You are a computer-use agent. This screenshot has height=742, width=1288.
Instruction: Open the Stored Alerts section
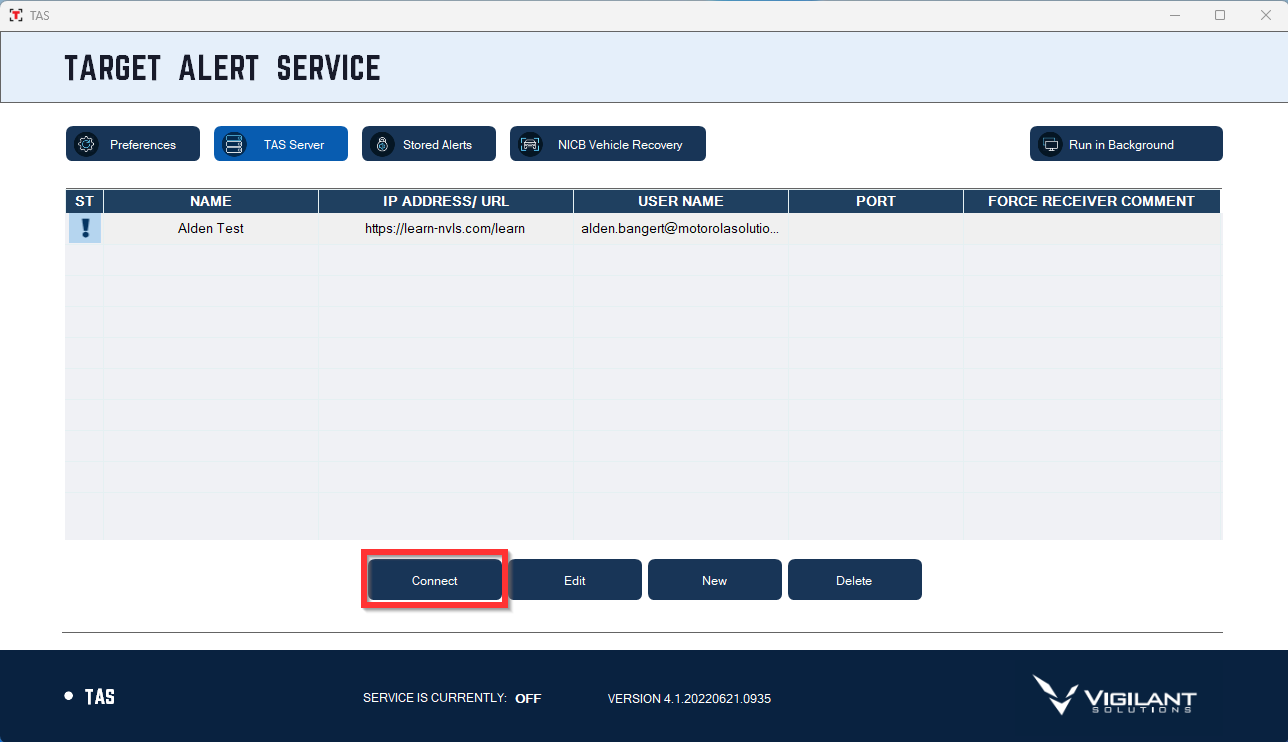[429, 143]
